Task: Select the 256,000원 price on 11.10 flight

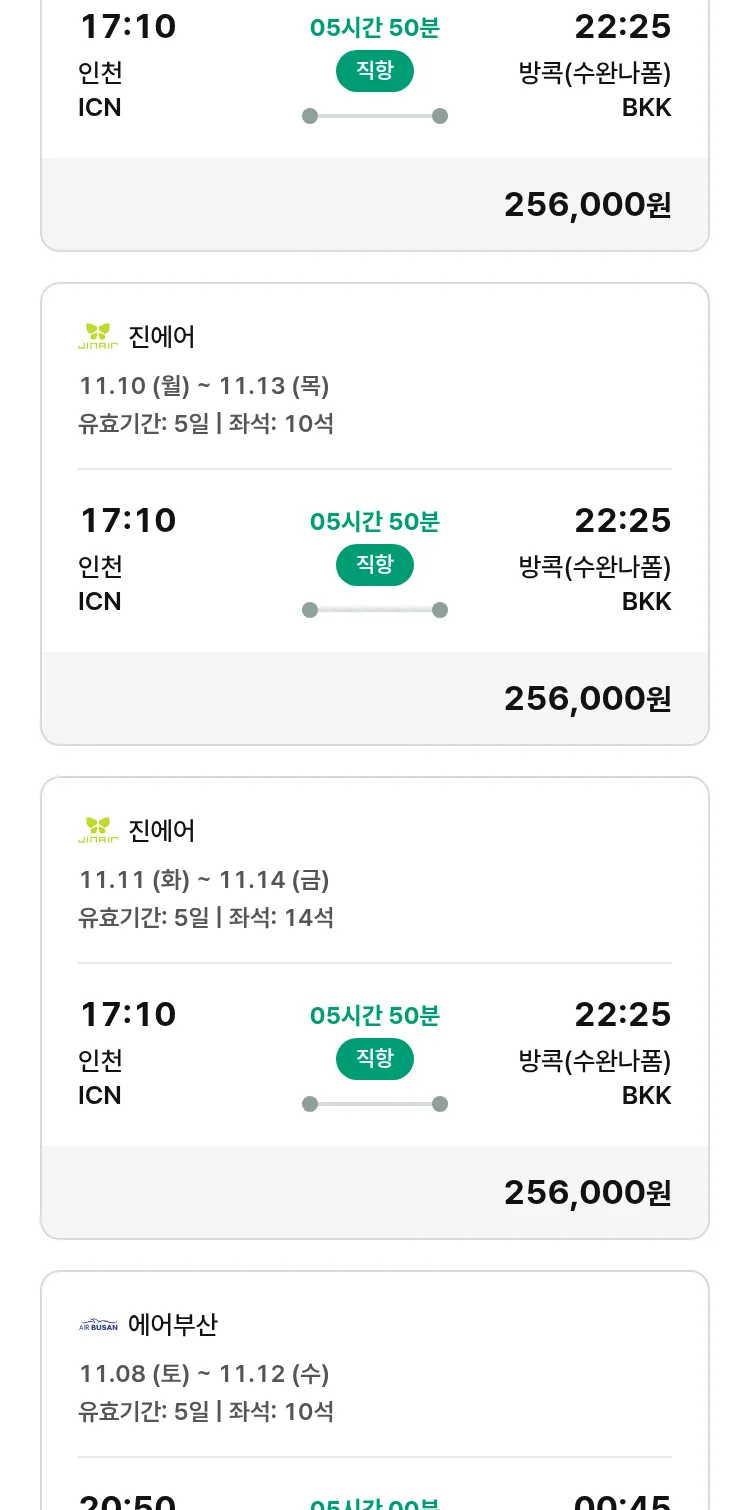Action: pyautogui.click(x=587, y=698)
